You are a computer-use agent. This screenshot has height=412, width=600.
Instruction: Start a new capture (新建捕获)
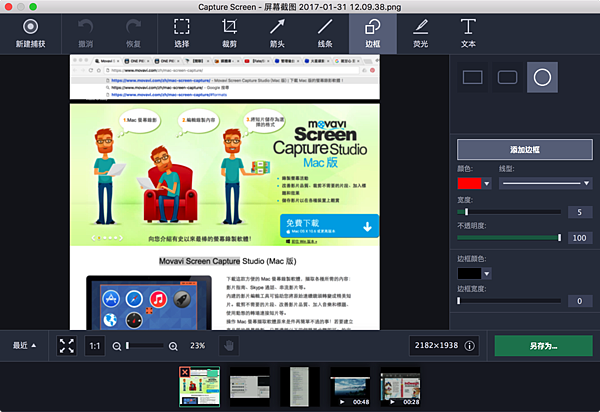pyautogui.click(x=31, y=34)
